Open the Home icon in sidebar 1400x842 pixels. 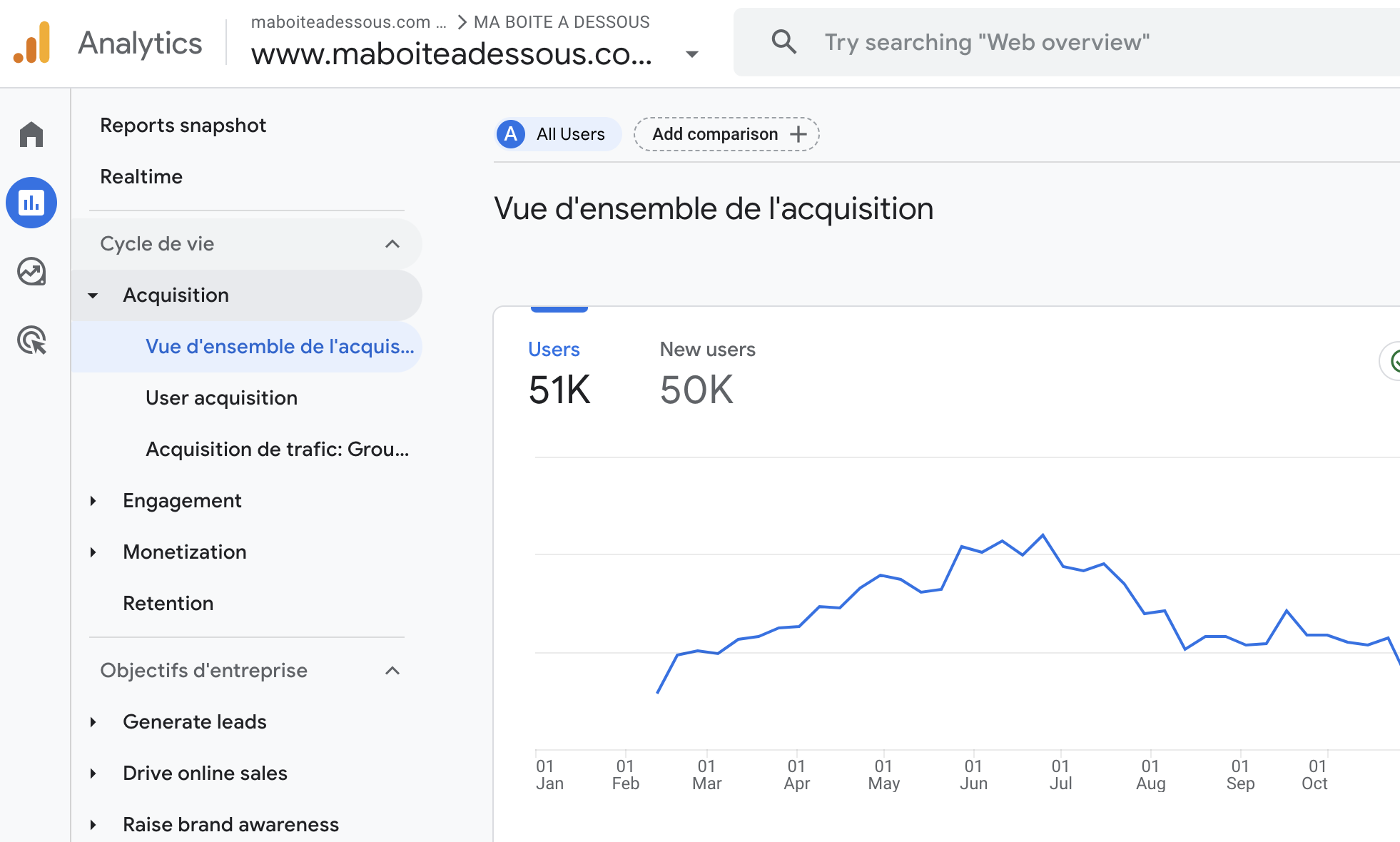(x=31, y=134)
